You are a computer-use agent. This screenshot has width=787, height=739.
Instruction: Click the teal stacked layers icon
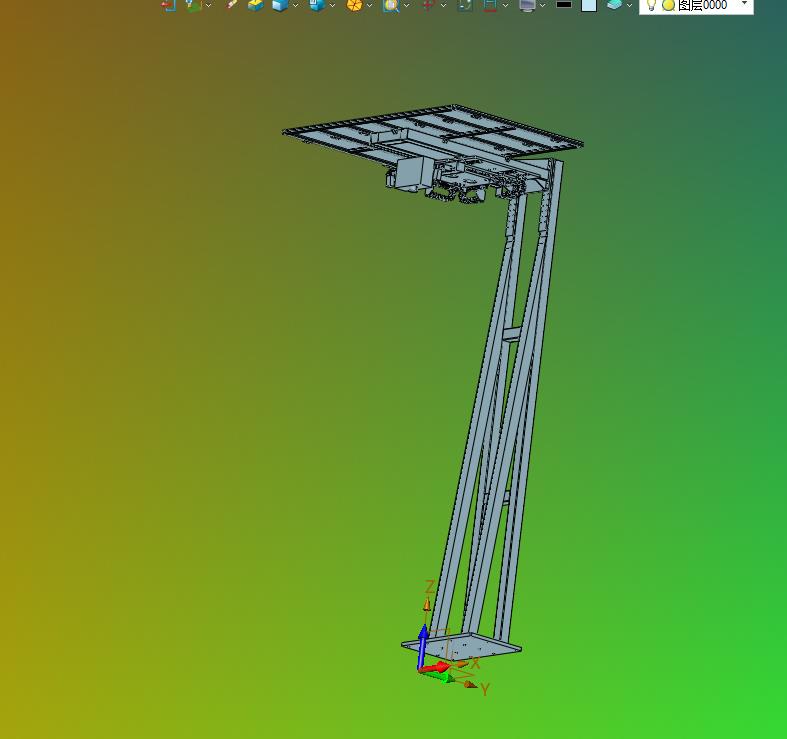[x=614, y=5]
